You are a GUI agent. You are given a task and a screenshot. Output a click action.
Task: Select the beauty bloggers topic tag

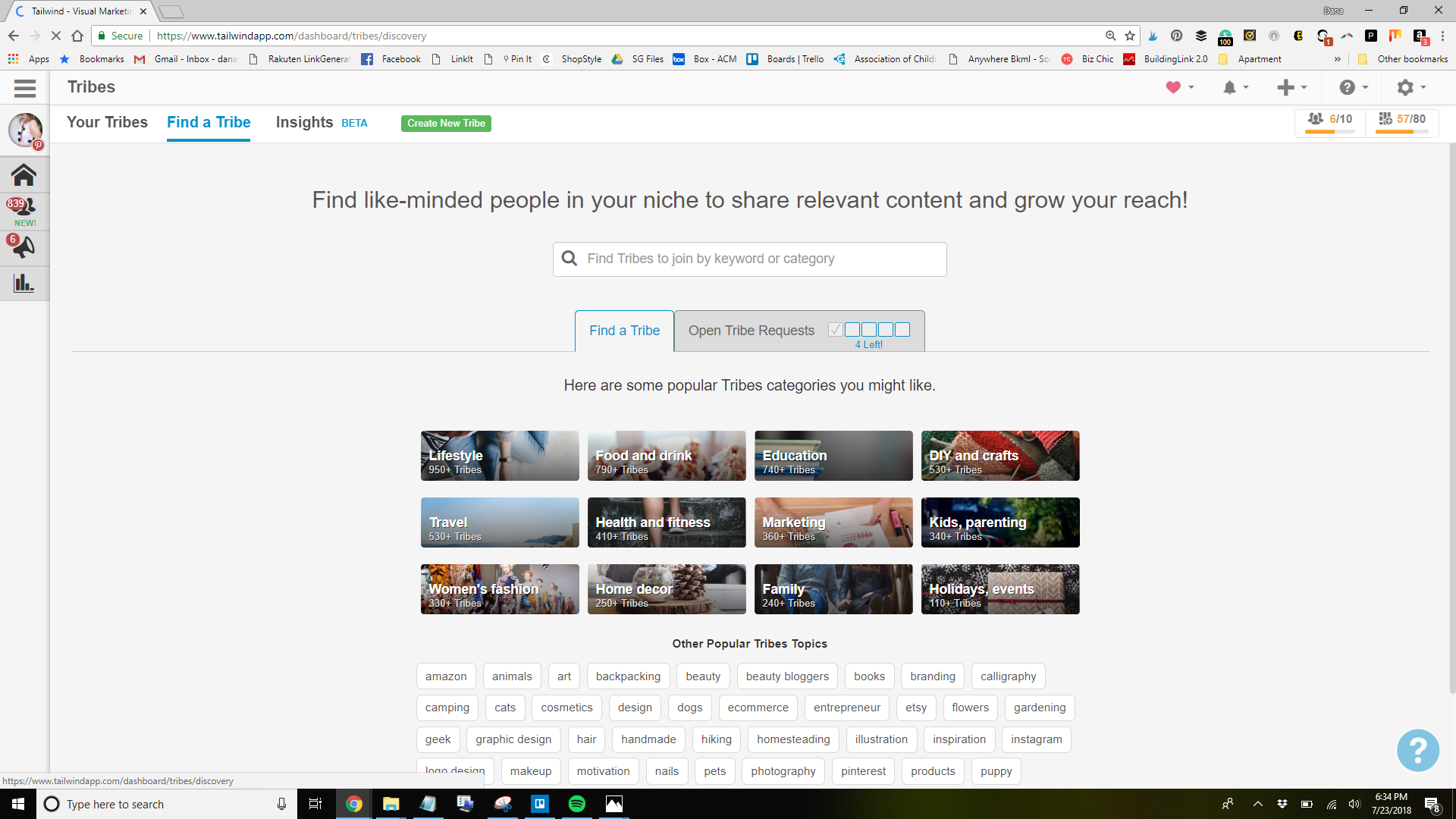coord(787,676)
